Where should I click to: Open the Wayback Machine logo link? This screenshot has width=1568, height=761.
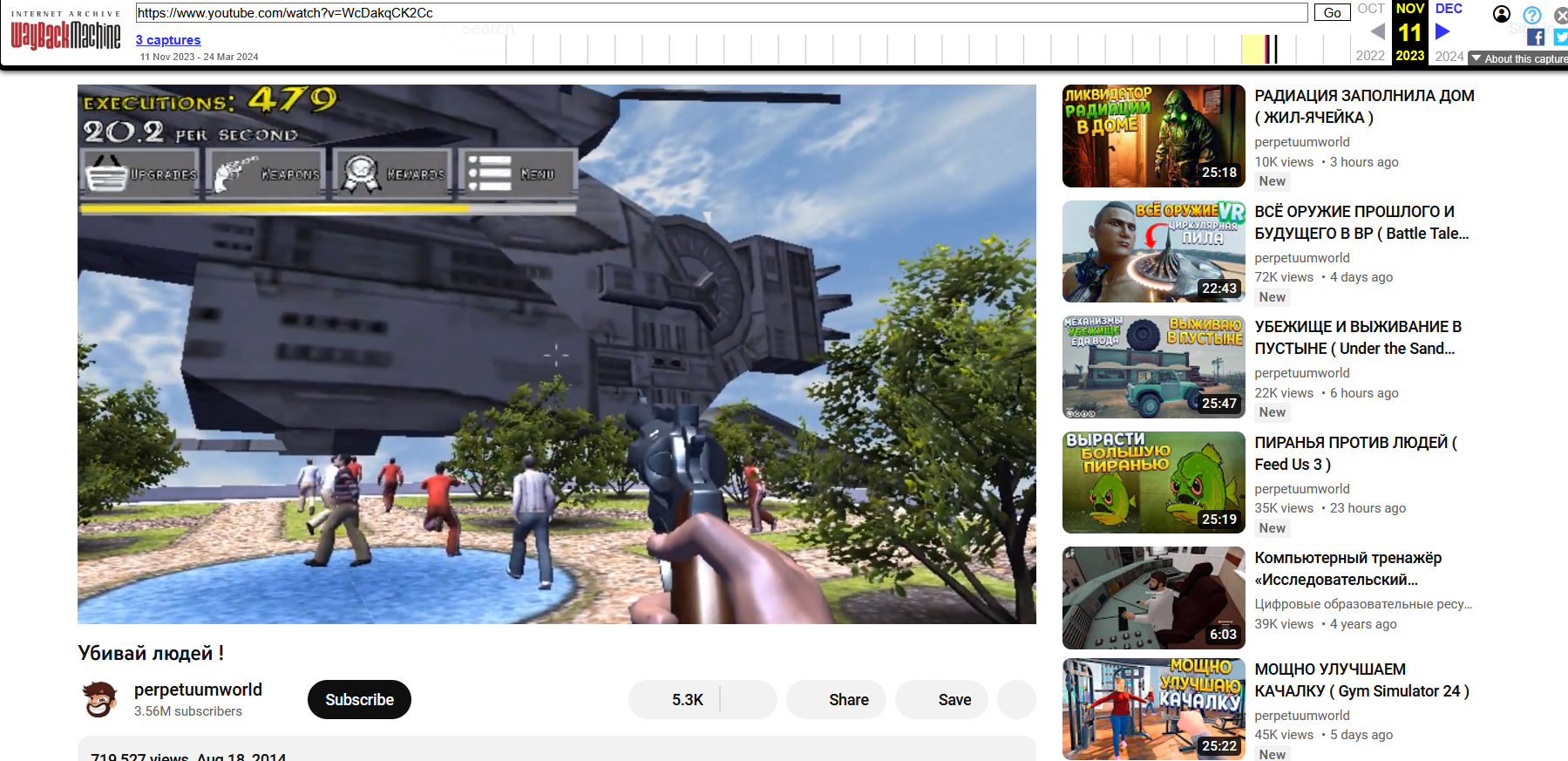(x=65, y=31)
